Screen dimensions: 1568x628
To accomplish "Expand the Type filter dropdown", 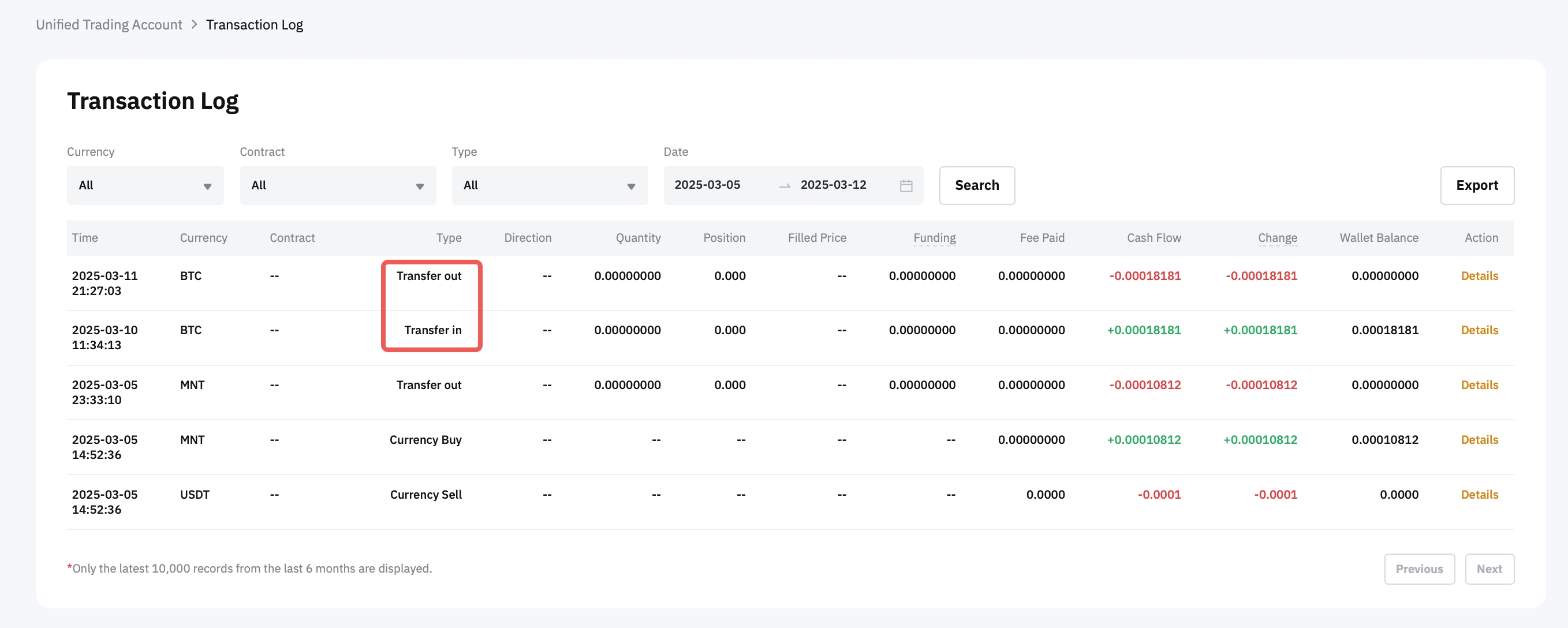I will click(549, 186).
